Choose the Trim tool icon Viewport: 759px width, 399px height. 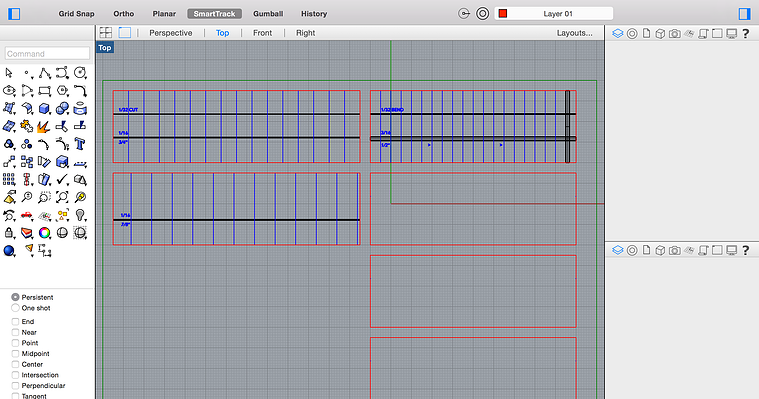click(62, 126)
